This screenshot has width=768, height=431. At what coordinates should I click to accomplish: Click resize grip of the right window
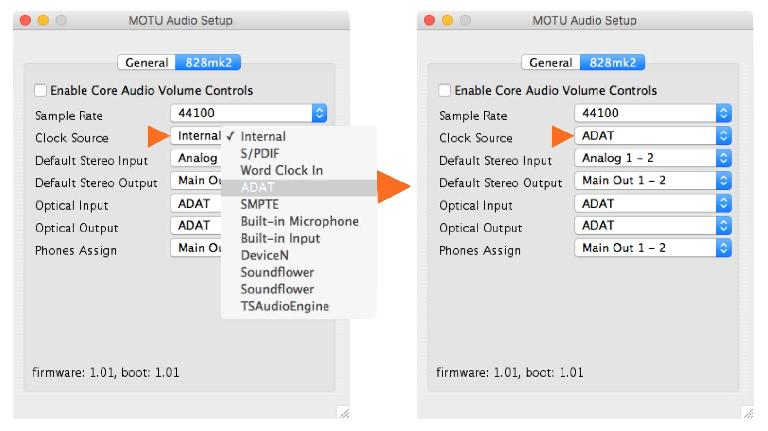(x=748, y=413)
